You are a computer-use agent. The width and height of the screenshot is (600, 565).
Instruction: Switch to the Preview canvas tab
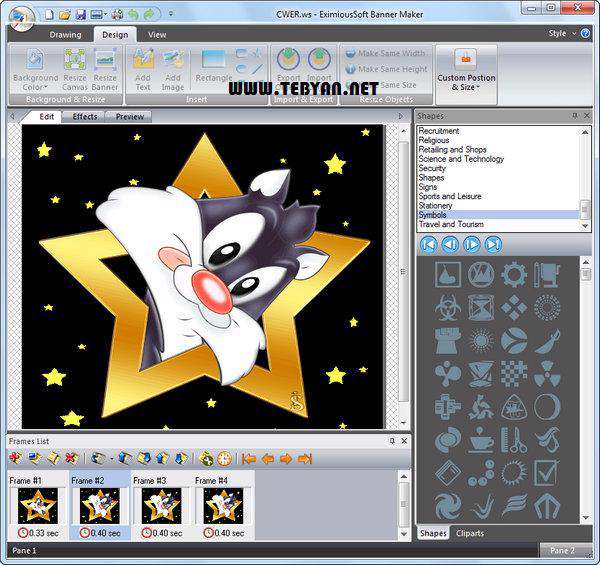click(x=129, y=117)
